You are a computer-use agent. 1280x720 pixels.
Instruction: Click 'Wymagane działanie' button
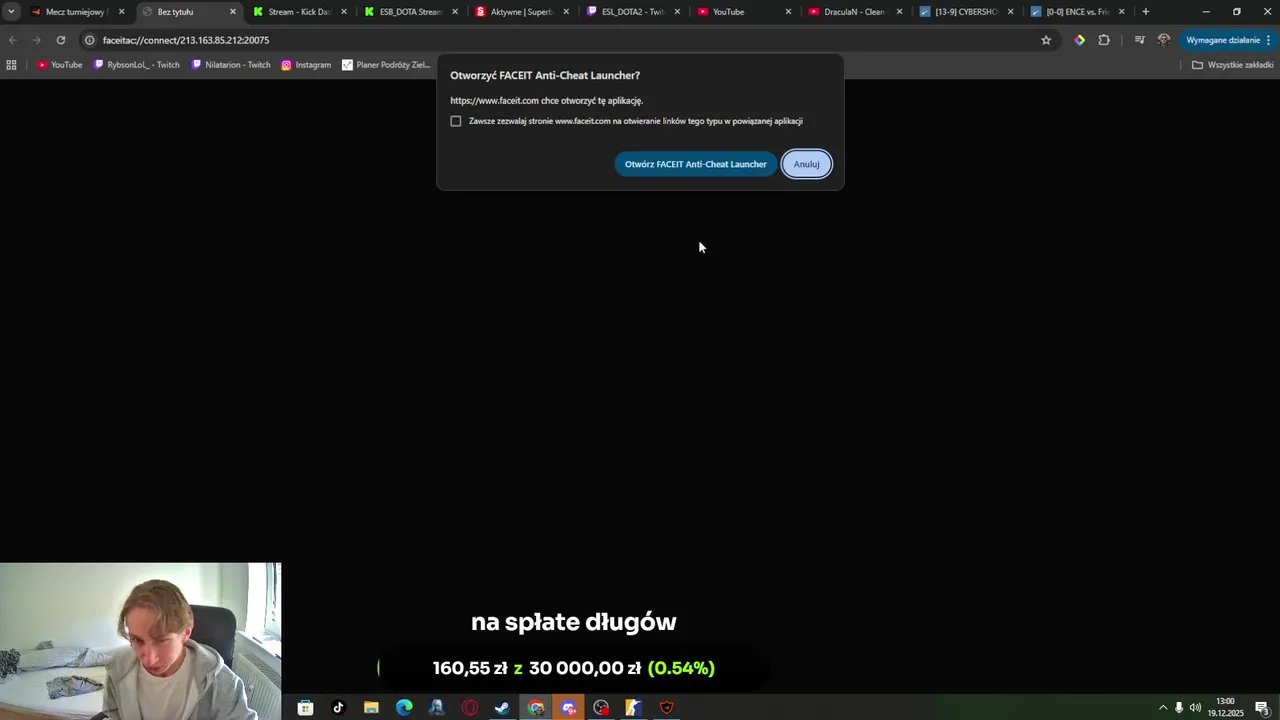point(1228,40)
